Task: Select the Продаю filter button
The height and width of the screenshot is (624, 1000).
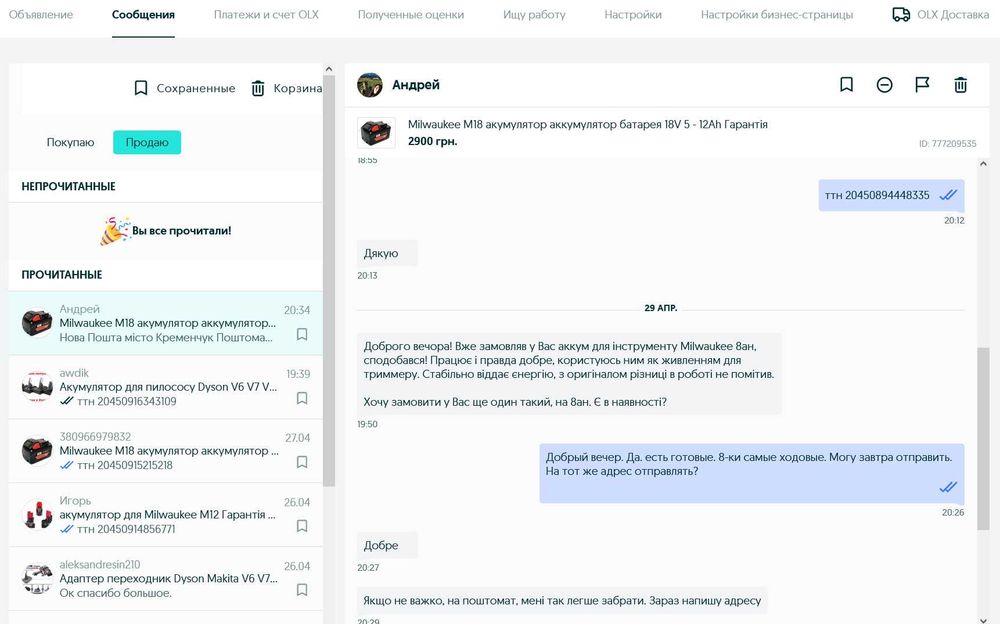Action: coord(147,142)
